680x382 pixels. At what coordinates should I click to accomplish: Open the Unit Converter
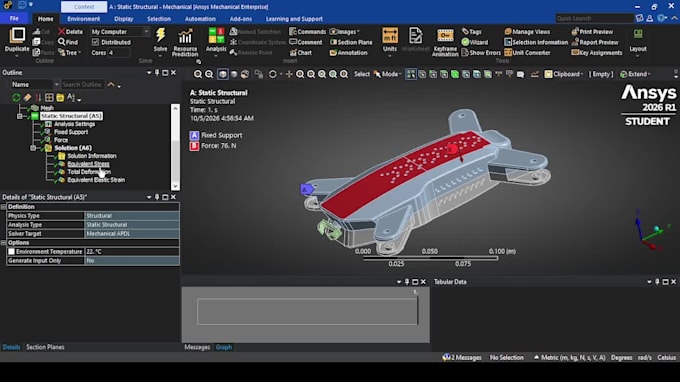tap(527, 52)
